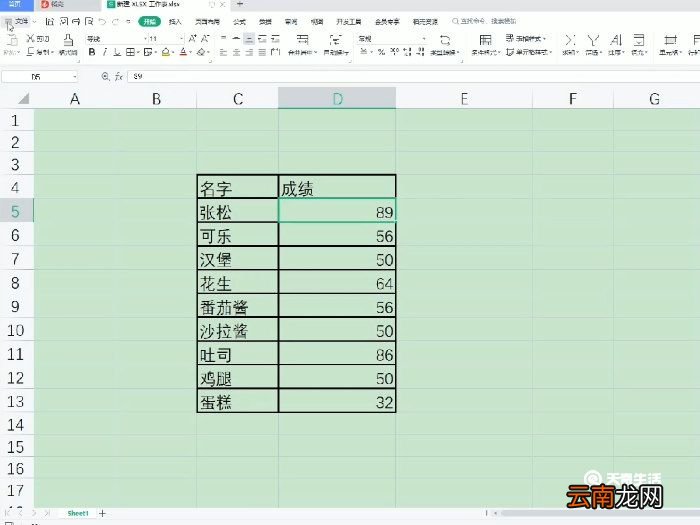The width and height of the screenshot is (700, 525).
Task: Open a new document tab with plus
Action: tap(240, 4)
